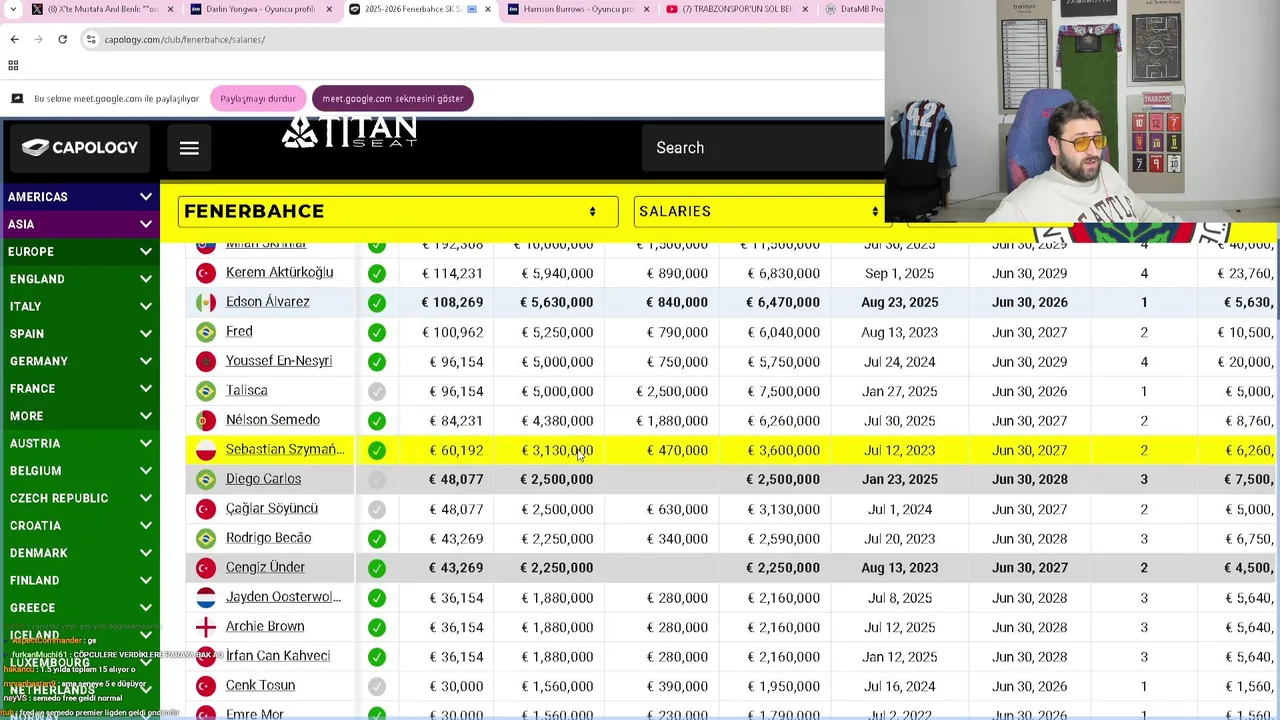Open the FENERBAHCE club dropdown
The height and width of the screenshot is (720, 1280).
[398, 211]
